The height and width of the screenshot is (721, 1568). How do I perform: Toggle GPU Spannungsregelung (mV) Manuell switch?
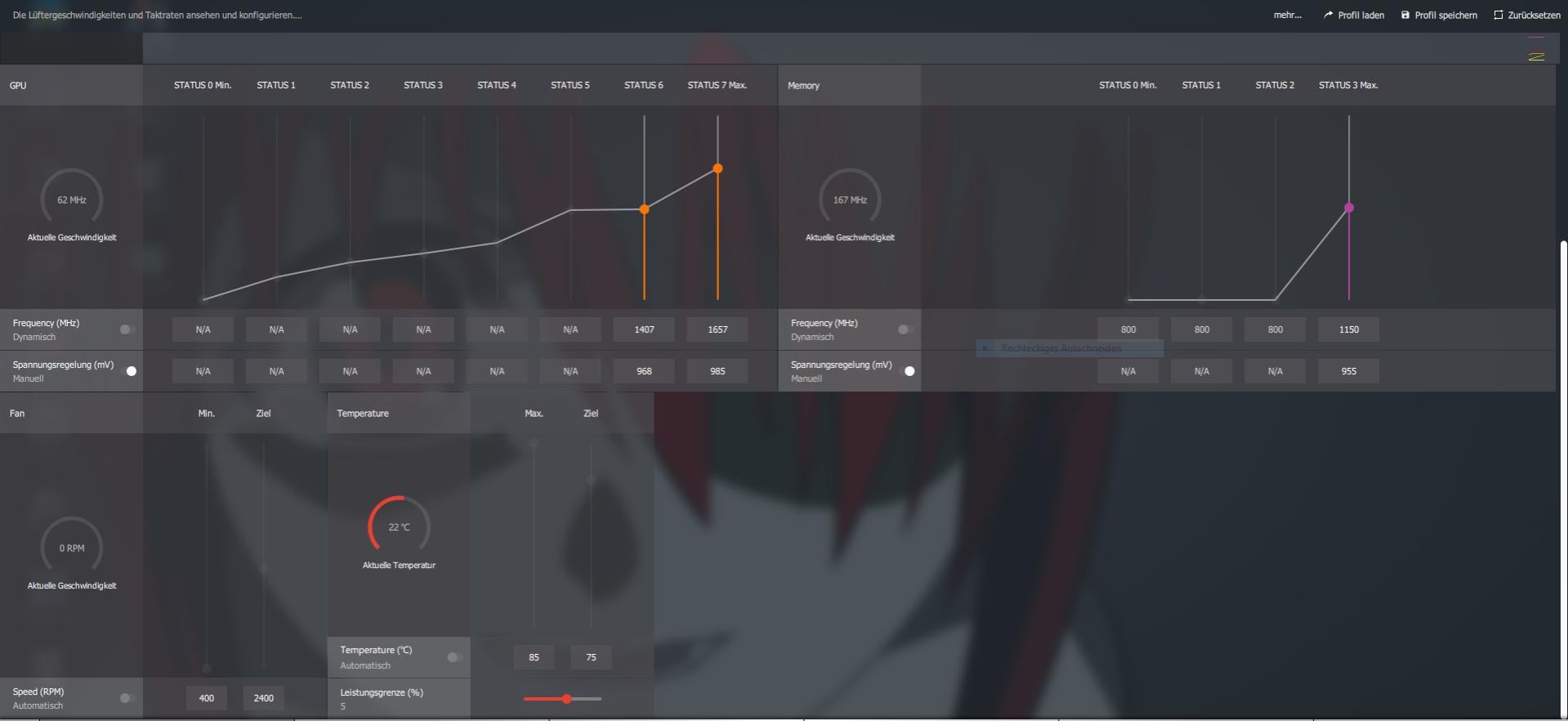[x=127, y=371]
